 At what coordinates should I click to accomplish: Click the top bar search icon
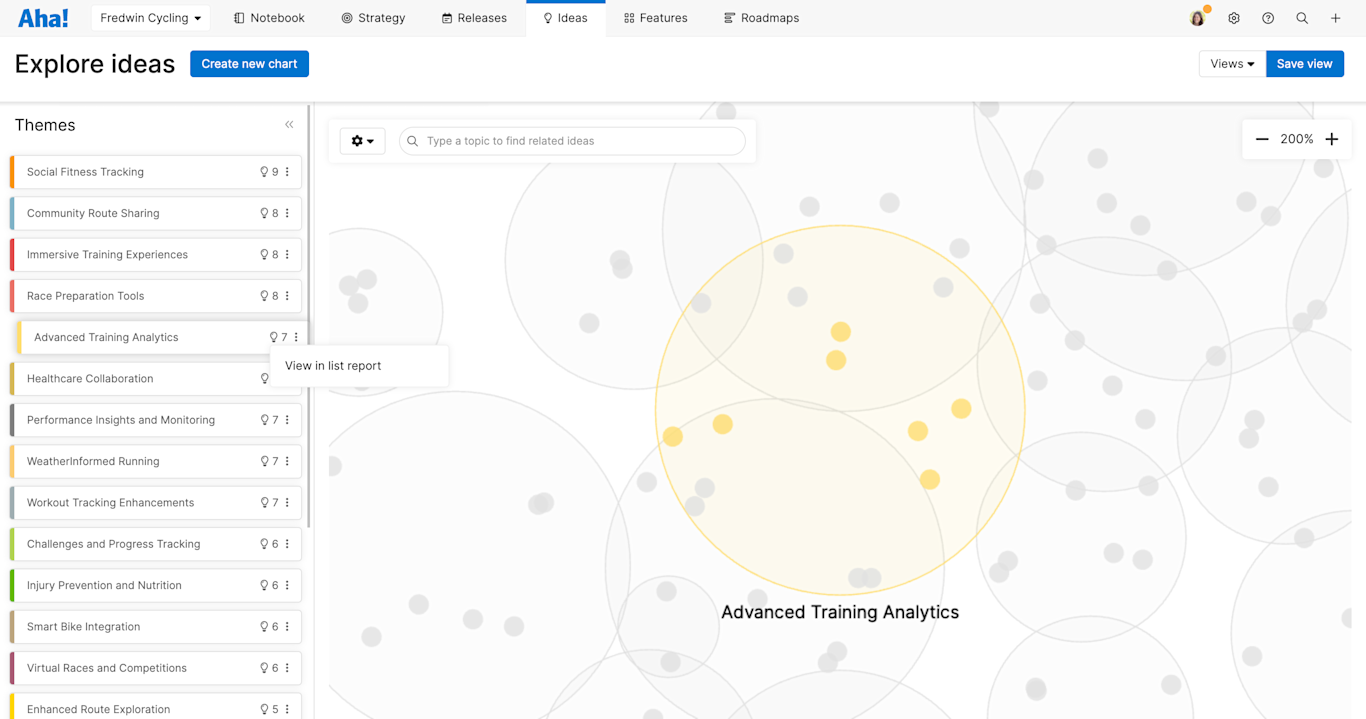point(1302,18)
